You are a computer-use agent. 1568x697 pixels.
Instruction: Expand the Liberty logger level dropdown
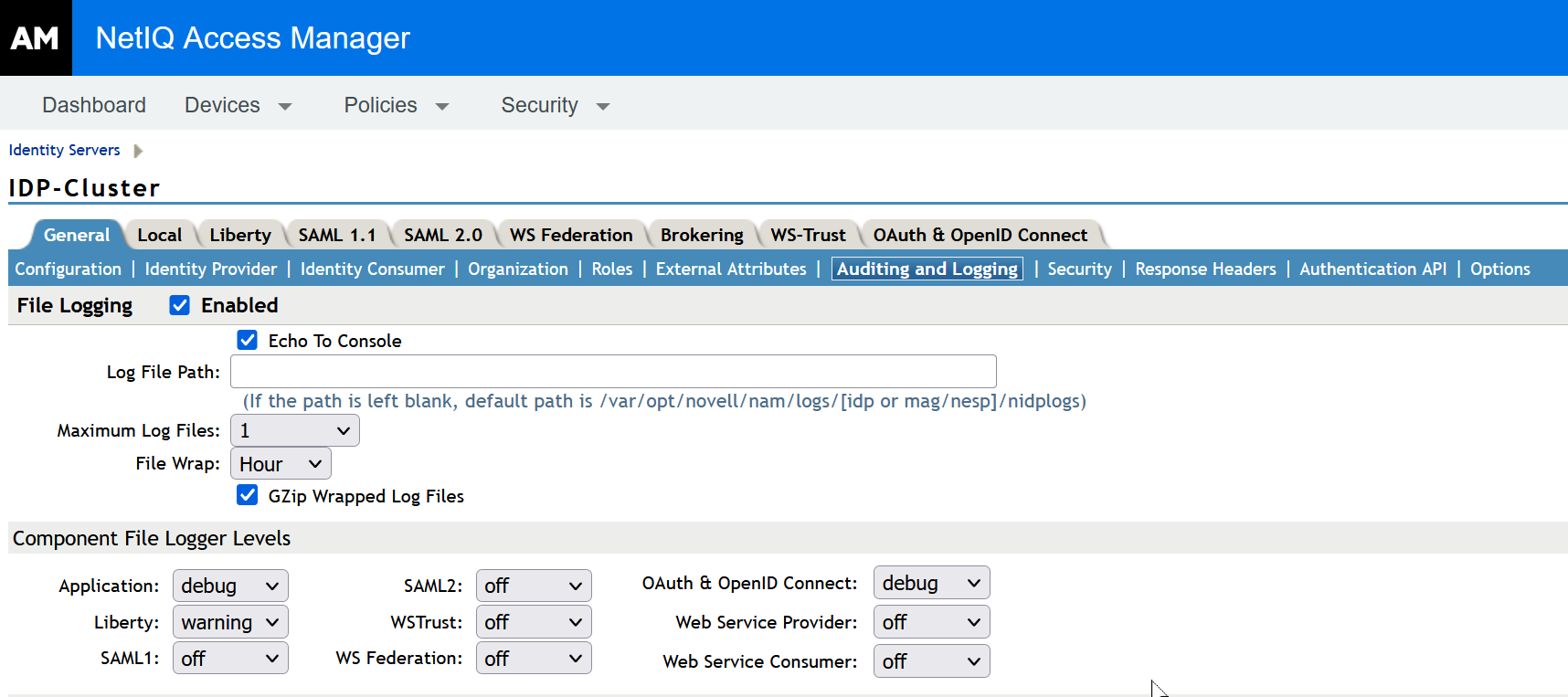[230, 622]
